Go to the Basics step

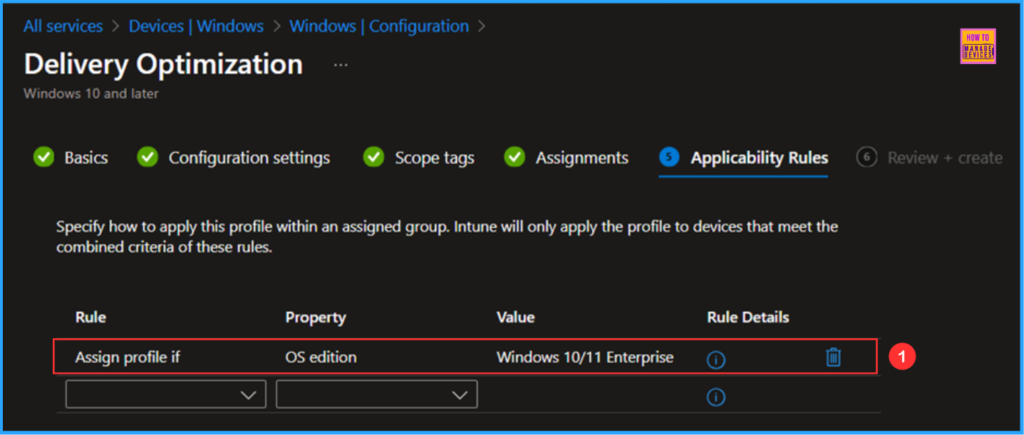pyautogui.click(x=86, y=158)
